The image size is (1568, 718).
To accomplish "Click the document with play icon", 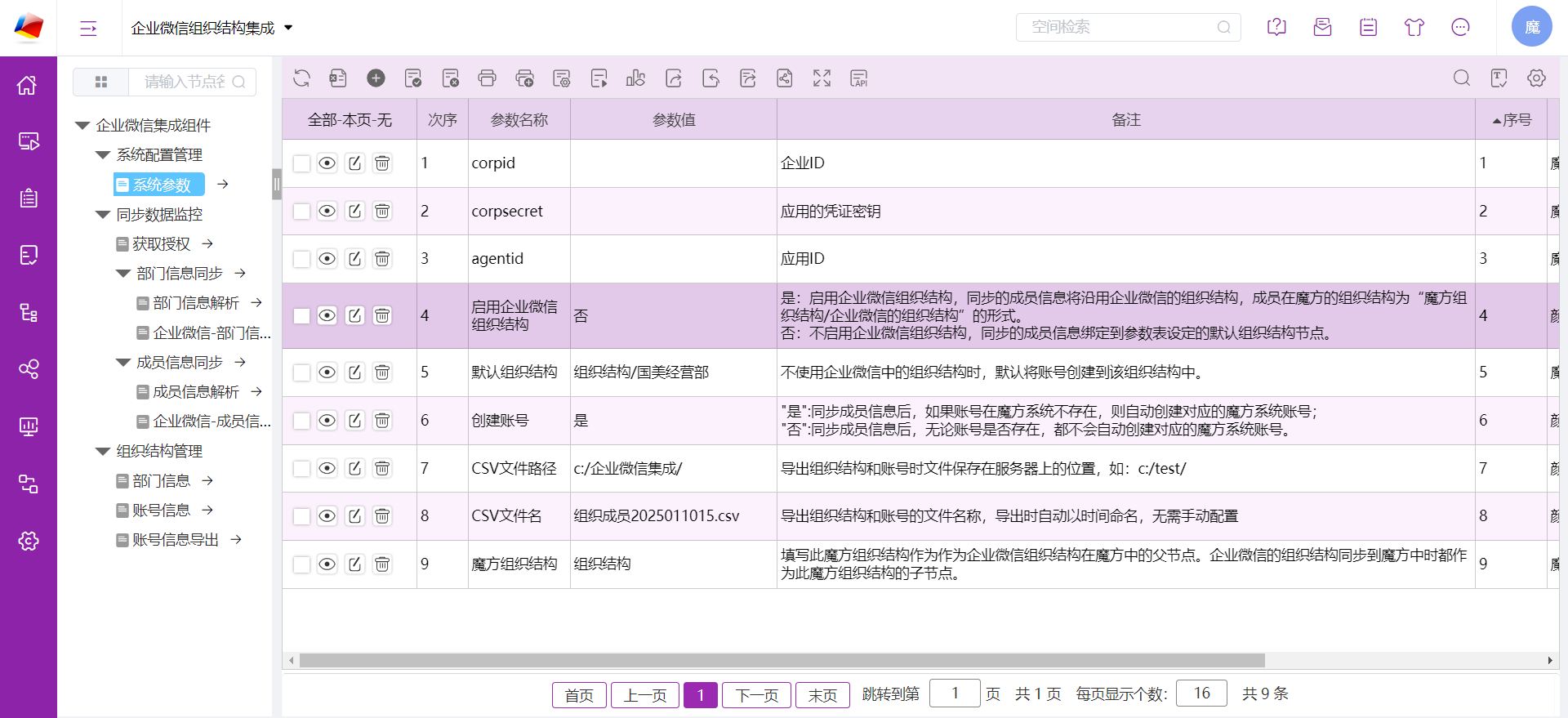I will tap(599, 78).
